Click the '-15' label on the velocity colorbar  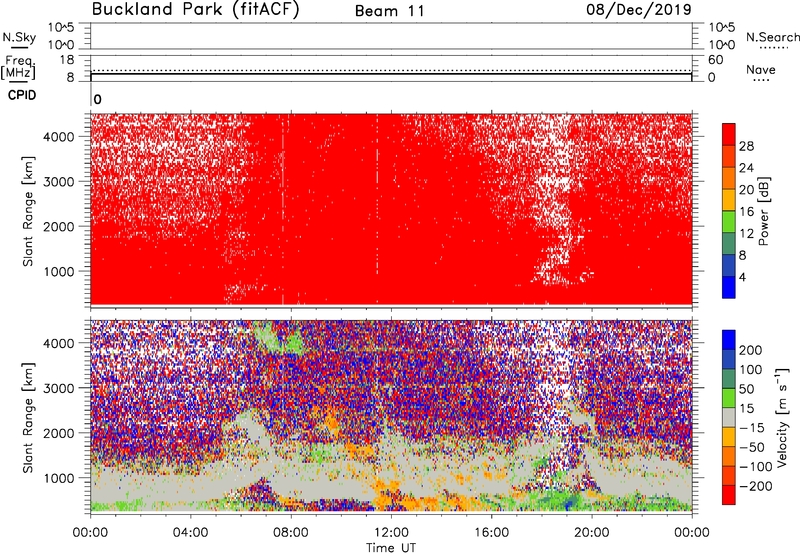pyautogui.click(x=752, y=428)
